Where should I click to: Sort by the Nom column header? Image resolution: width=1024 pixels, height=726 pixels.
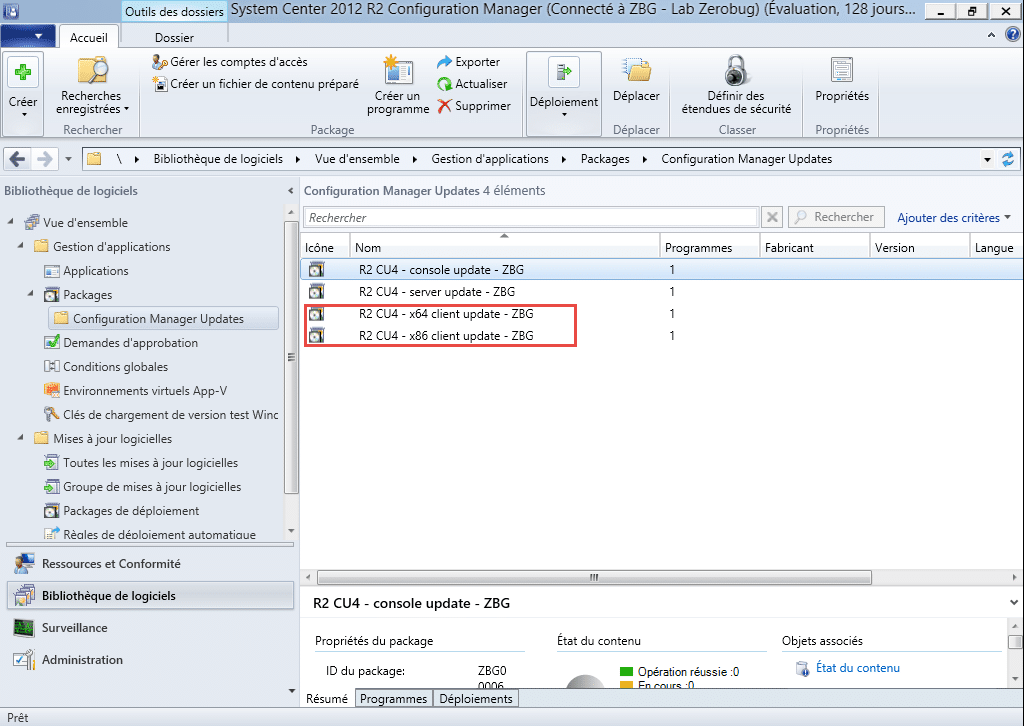(504, 247)
